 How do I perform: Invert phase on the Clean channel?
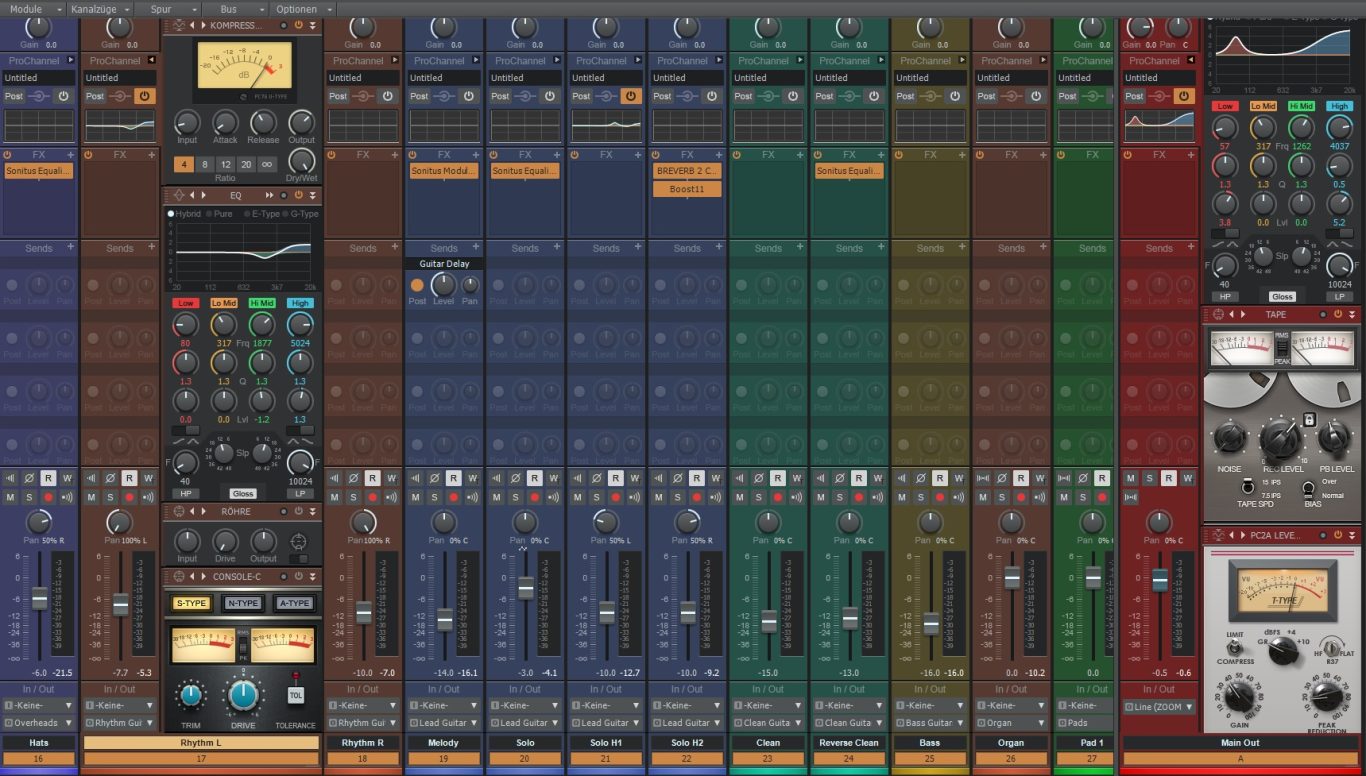coord(758,478)
